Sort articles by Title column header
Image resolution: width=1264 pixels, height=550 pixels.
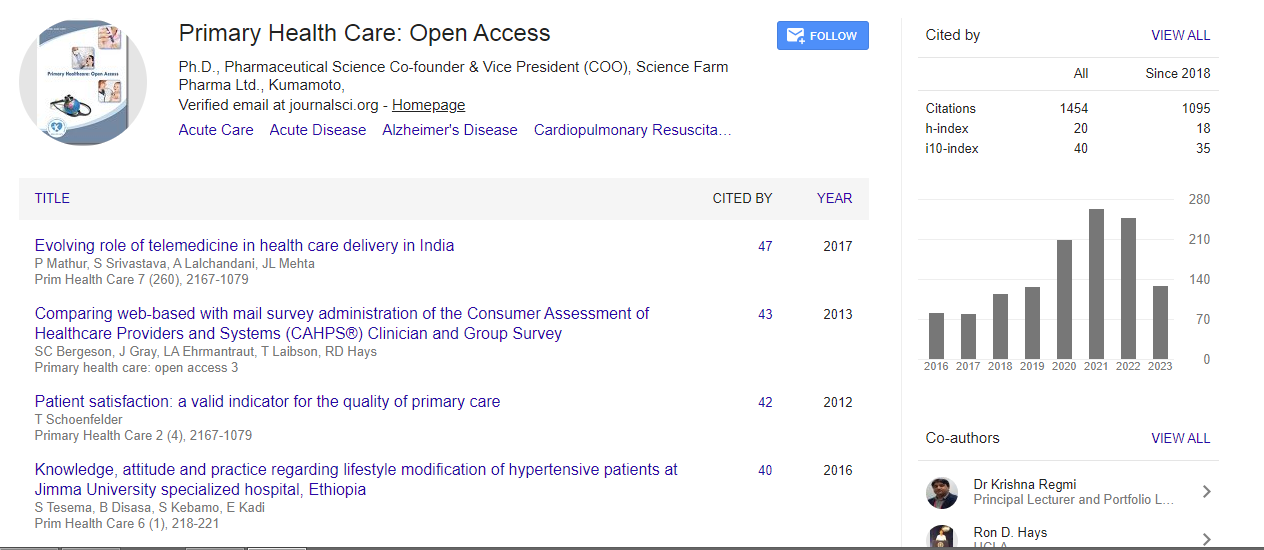coord(52,198)
